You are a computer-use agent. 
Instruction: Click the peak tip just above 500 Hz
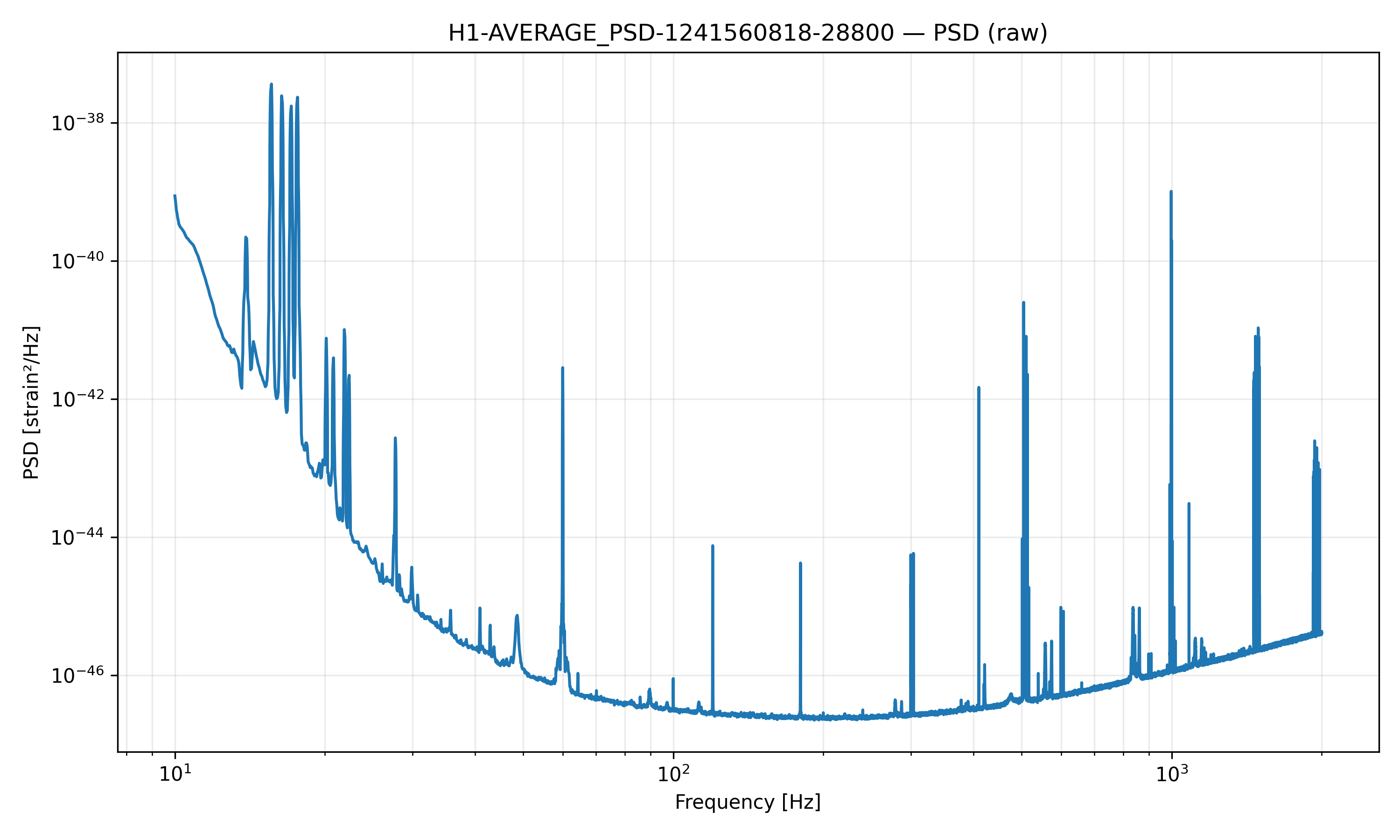1024,302
